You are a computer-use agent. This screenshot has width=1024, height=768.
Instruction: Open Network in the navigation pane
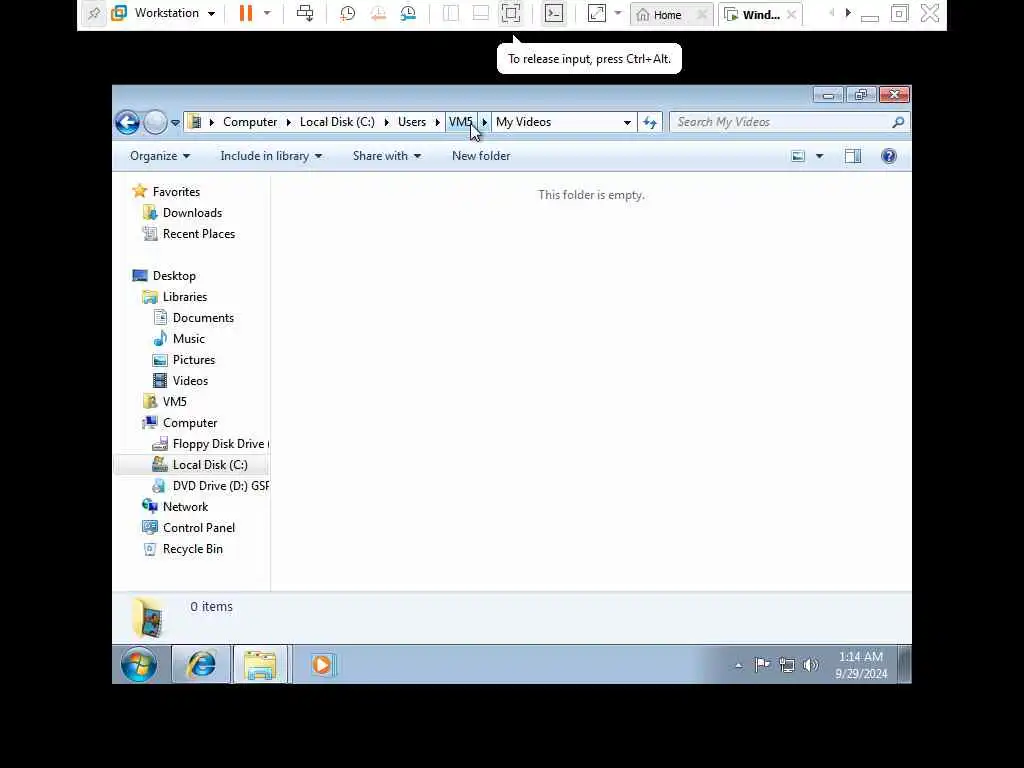185,507
